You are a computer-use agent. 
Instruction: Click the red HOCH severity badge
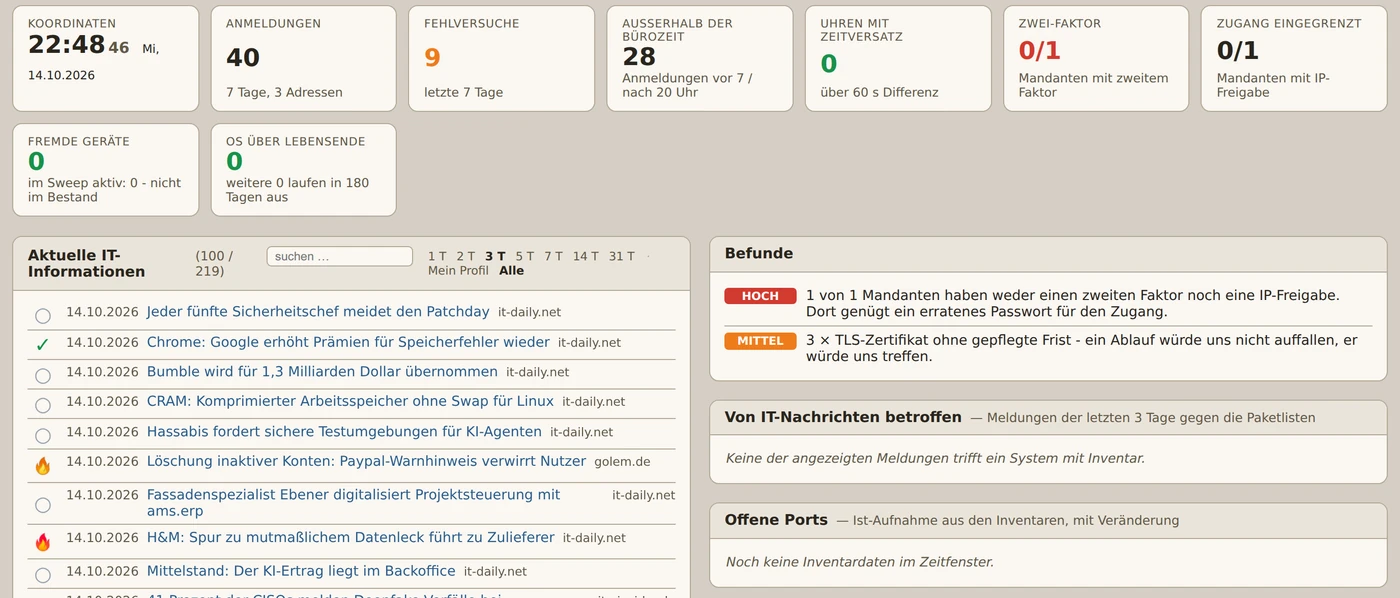point(760,296)
